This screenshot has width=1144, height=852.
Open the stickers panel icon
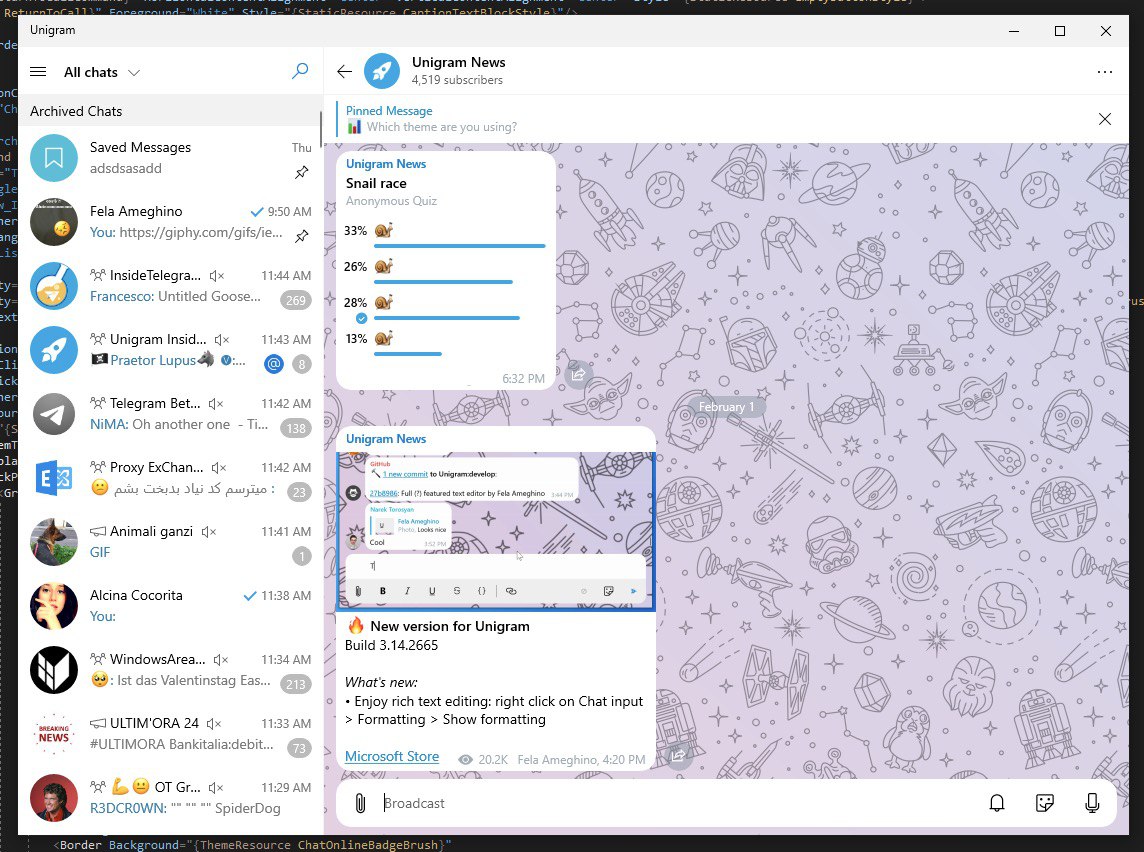pos(1044,803)
